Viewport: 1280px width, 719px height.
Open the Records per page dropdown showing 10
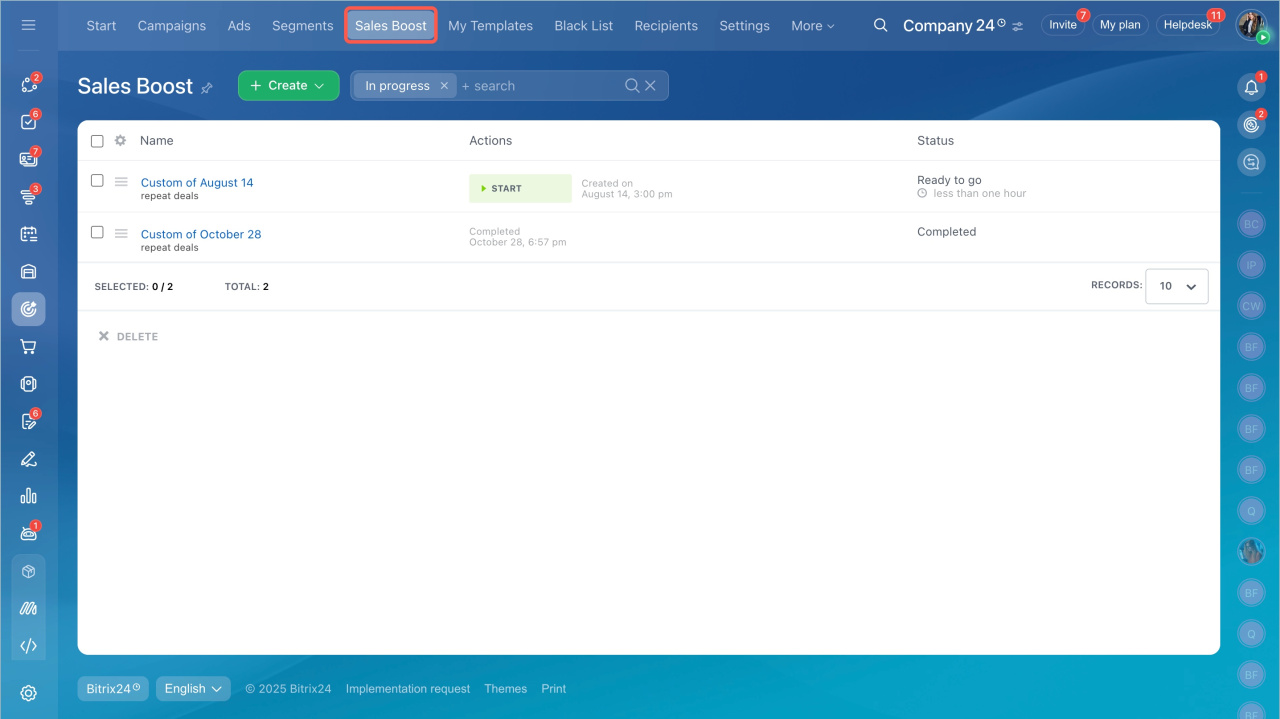coord(1176,286)
